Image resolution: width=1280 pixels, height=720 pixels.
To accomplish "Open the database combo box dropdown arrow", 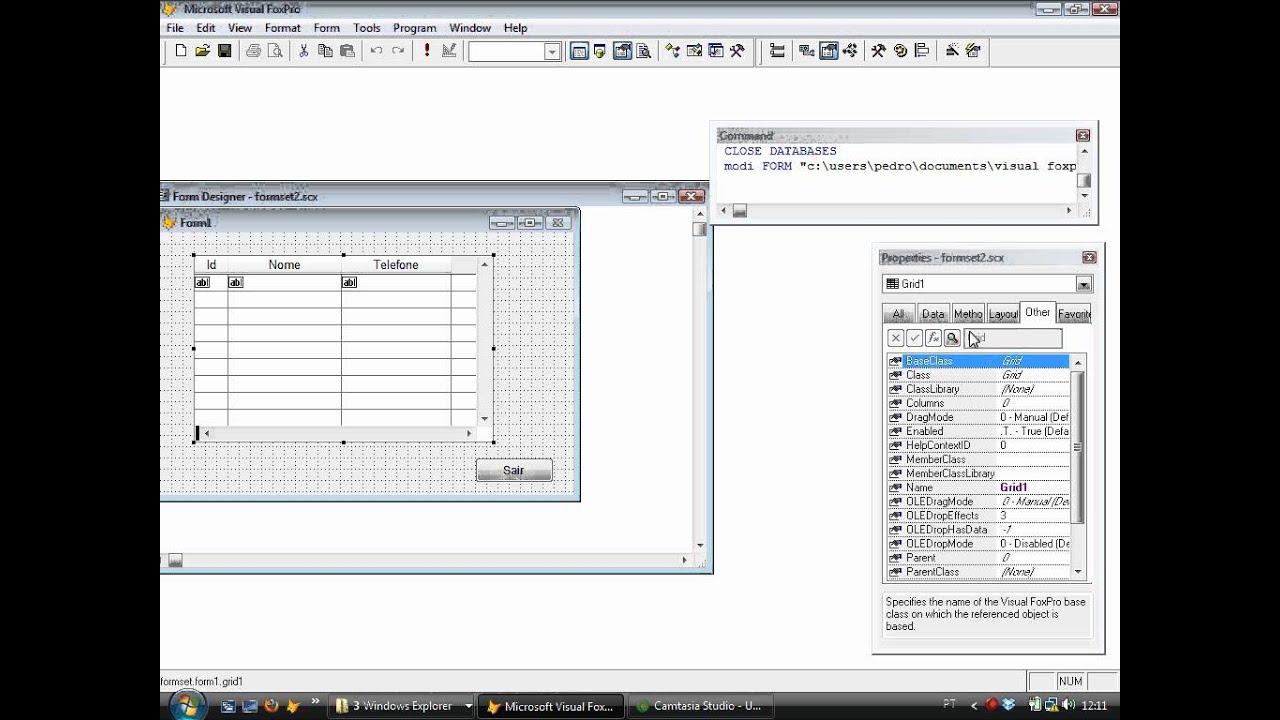I will tap(552, 52).
